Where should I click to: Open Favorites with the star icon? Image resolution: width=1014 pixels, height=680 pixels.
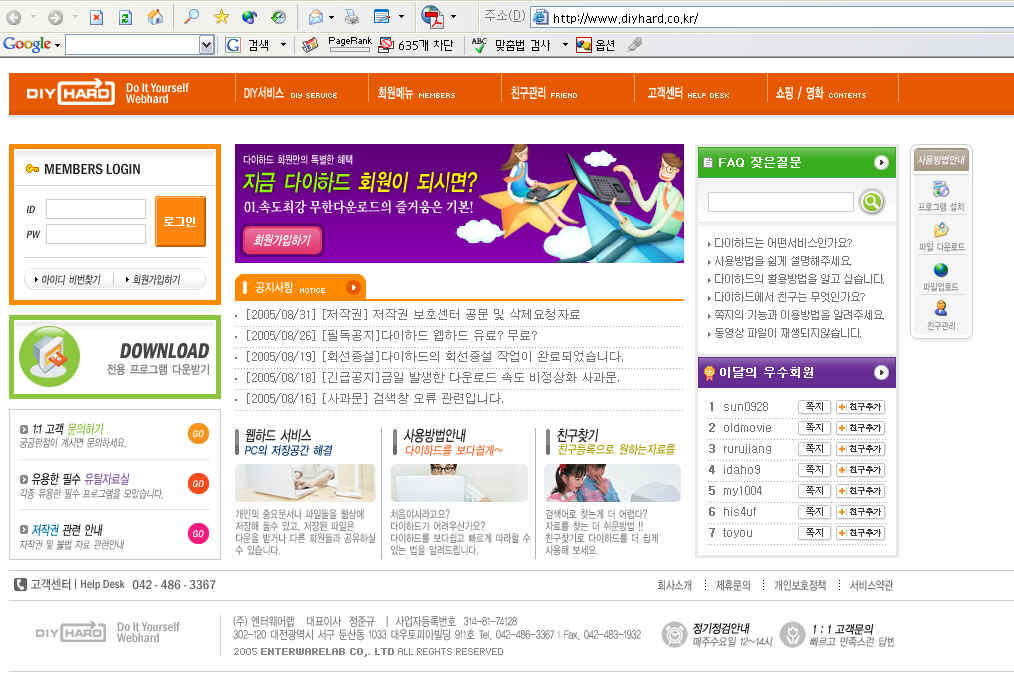(221, 17)
